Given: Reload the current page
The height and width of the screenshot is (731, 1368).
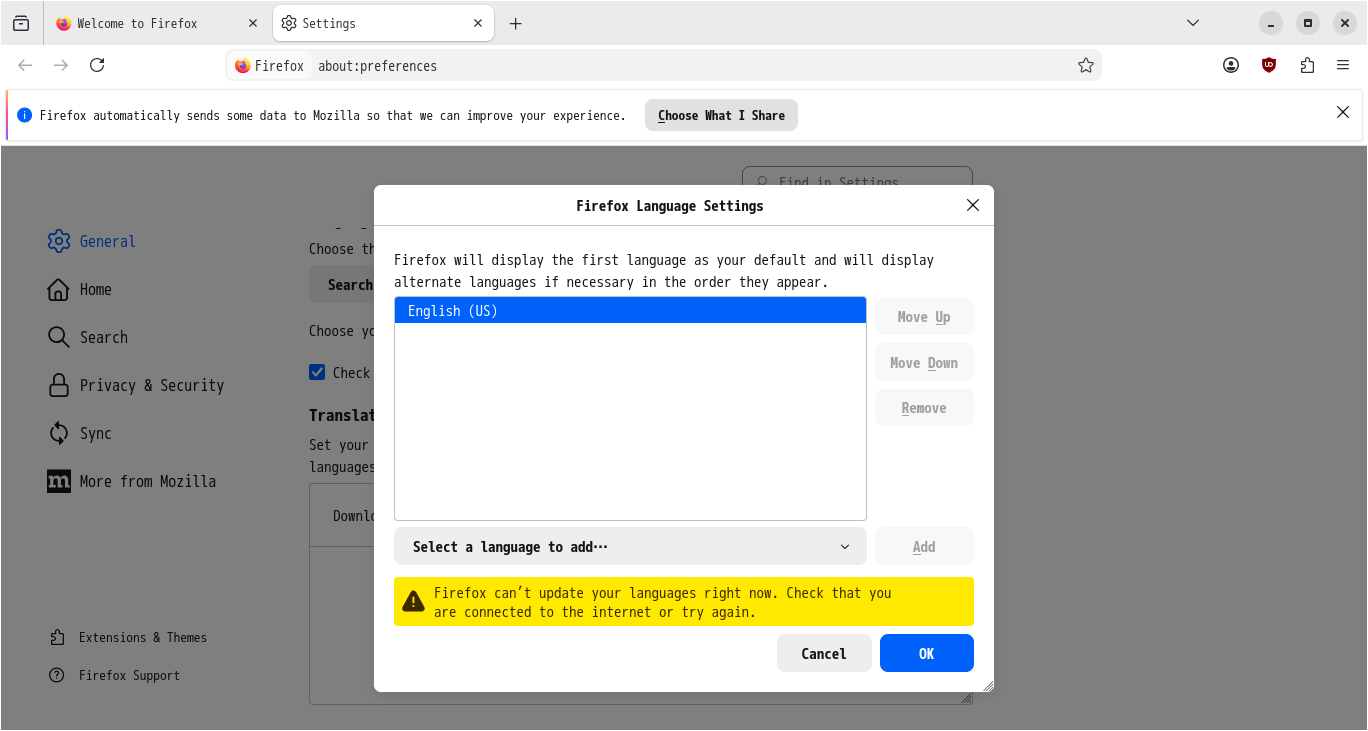Looking at the screenshot, I should tap(97, 65).
